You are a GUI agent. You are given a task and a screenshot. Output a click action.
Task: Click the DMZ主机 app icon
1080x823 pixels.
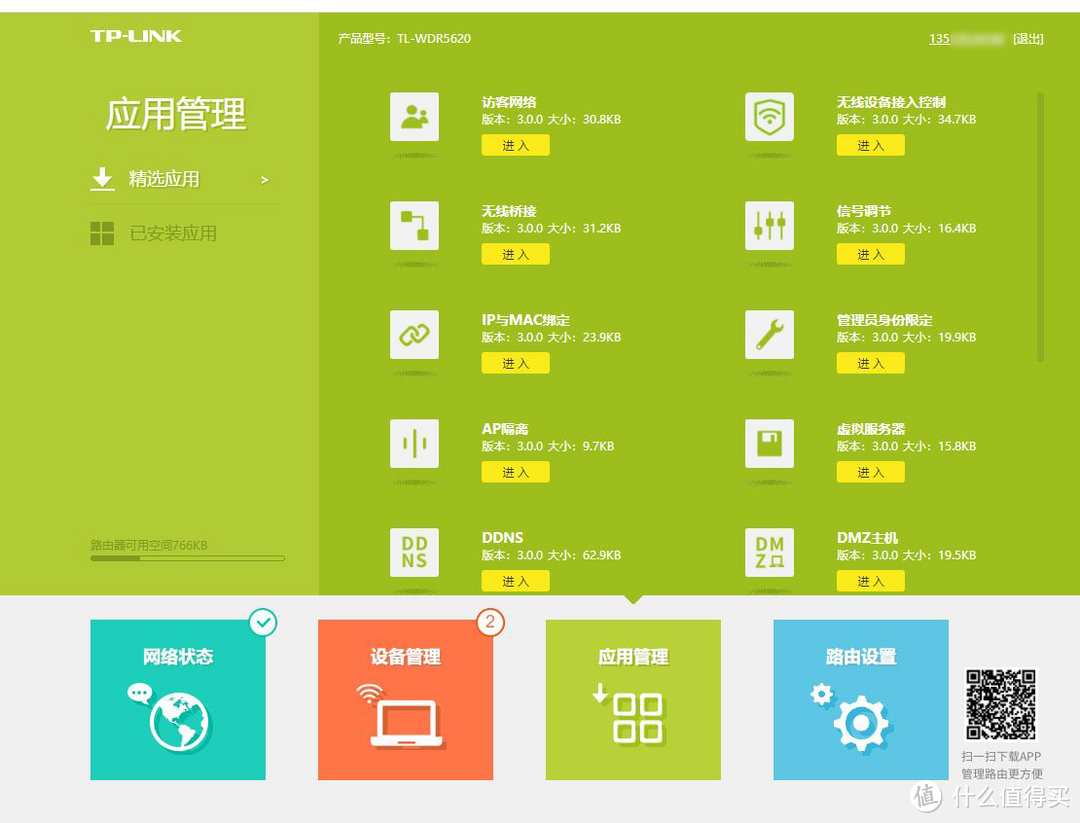point(769,552)
